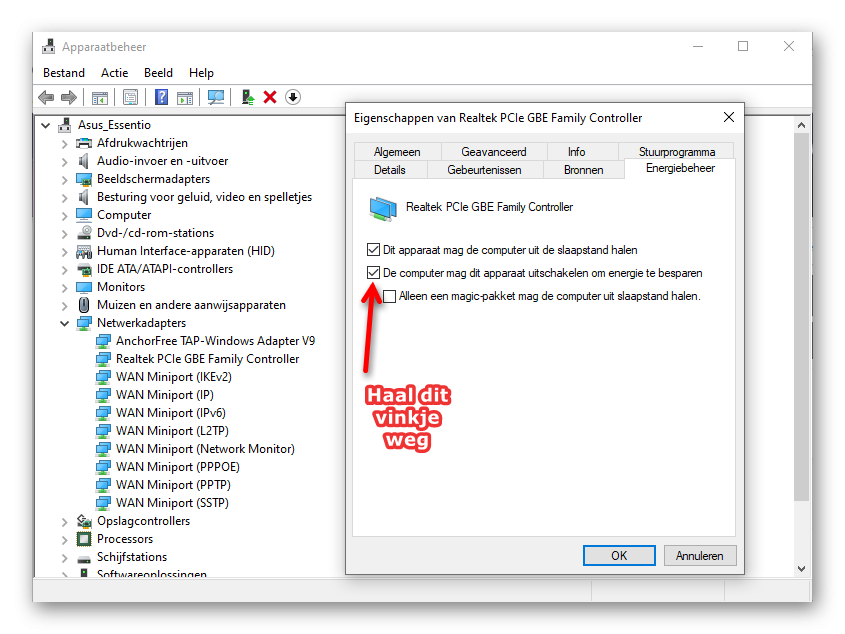This screenshot has width=845, height=634.
Task: Open the Properties sheet toolbar icon
Action: [130, 98]
